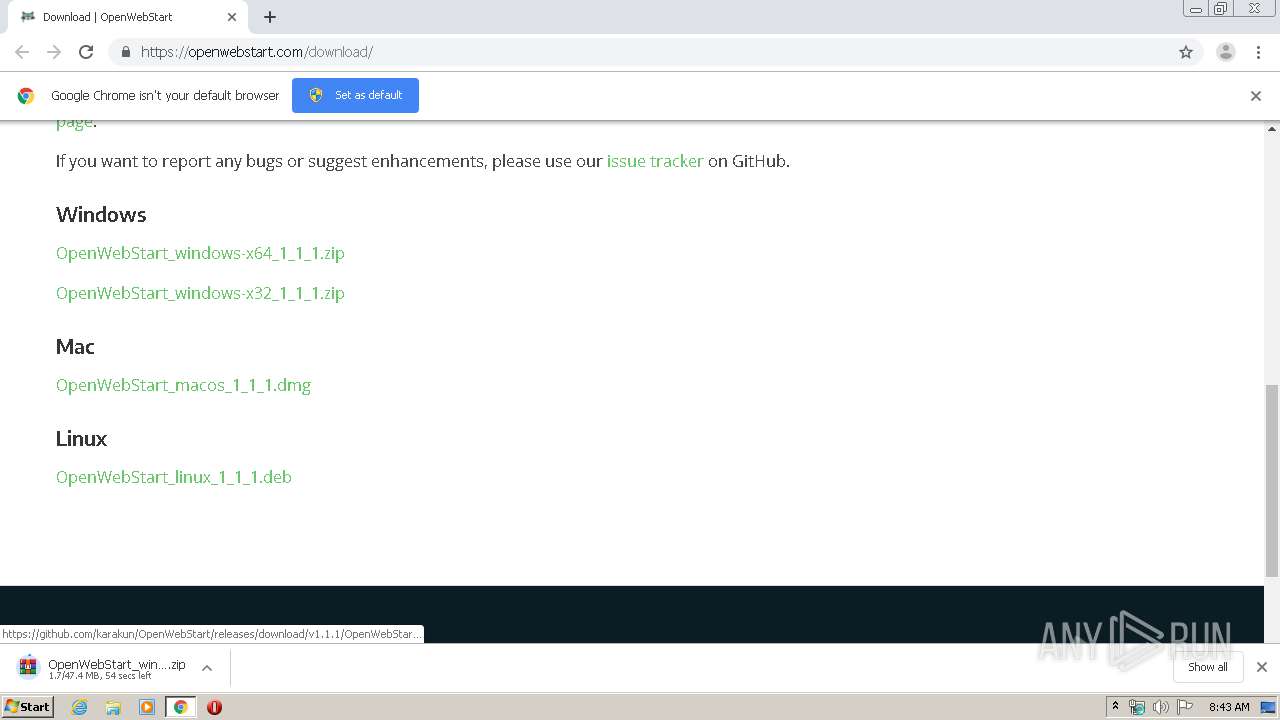Open Action Center flag icon
1280x720 pixels.
pyautogui.click(x=1185, y=707)
